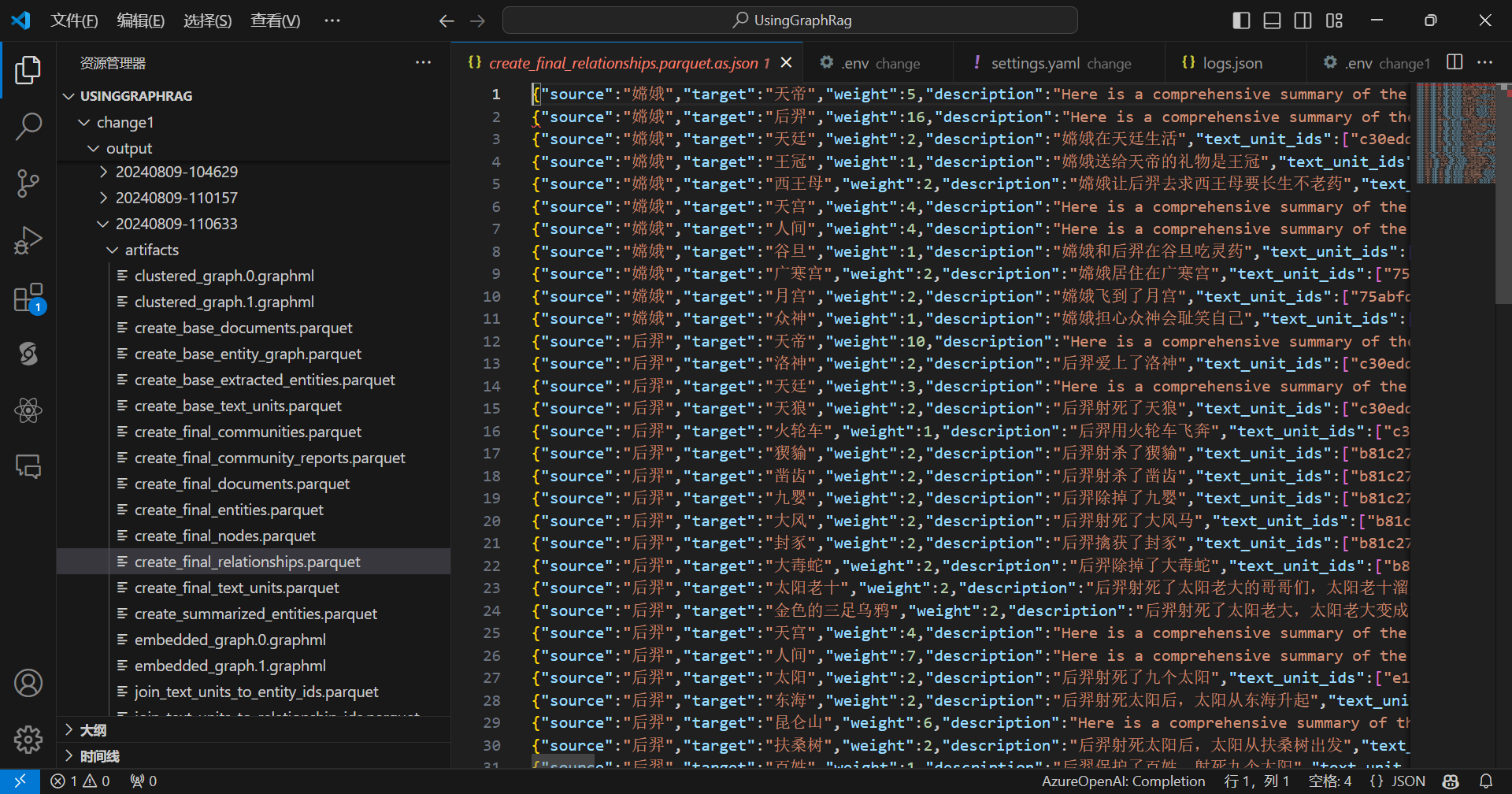Open the Extensions view with update badge
The height and width of the screenshot is (794, 1512).
click(28, 299)
